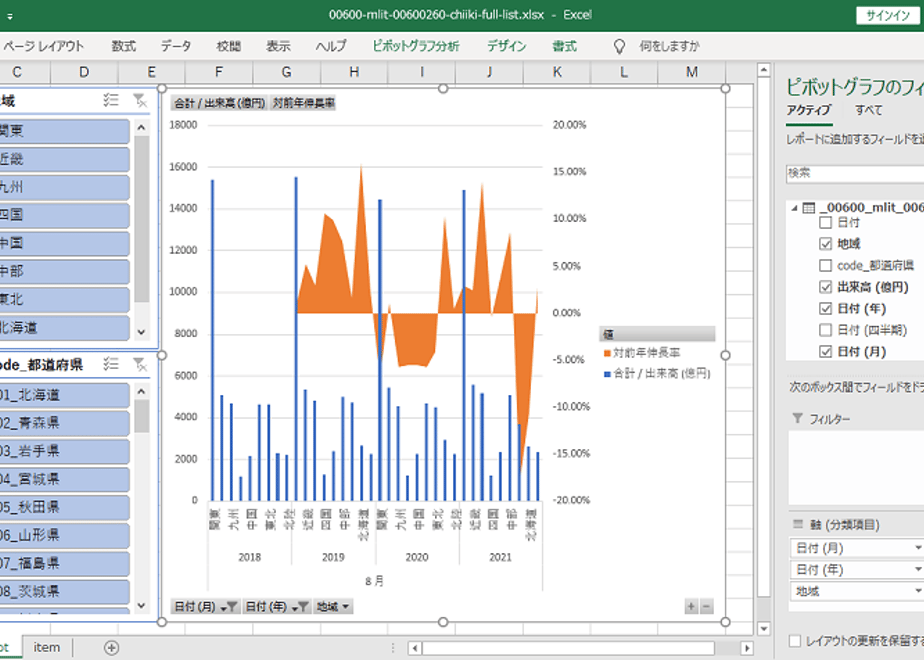Viewport: 924px width, 660px height.
Task: Click the field search box
Action: [x=854, y=173]
